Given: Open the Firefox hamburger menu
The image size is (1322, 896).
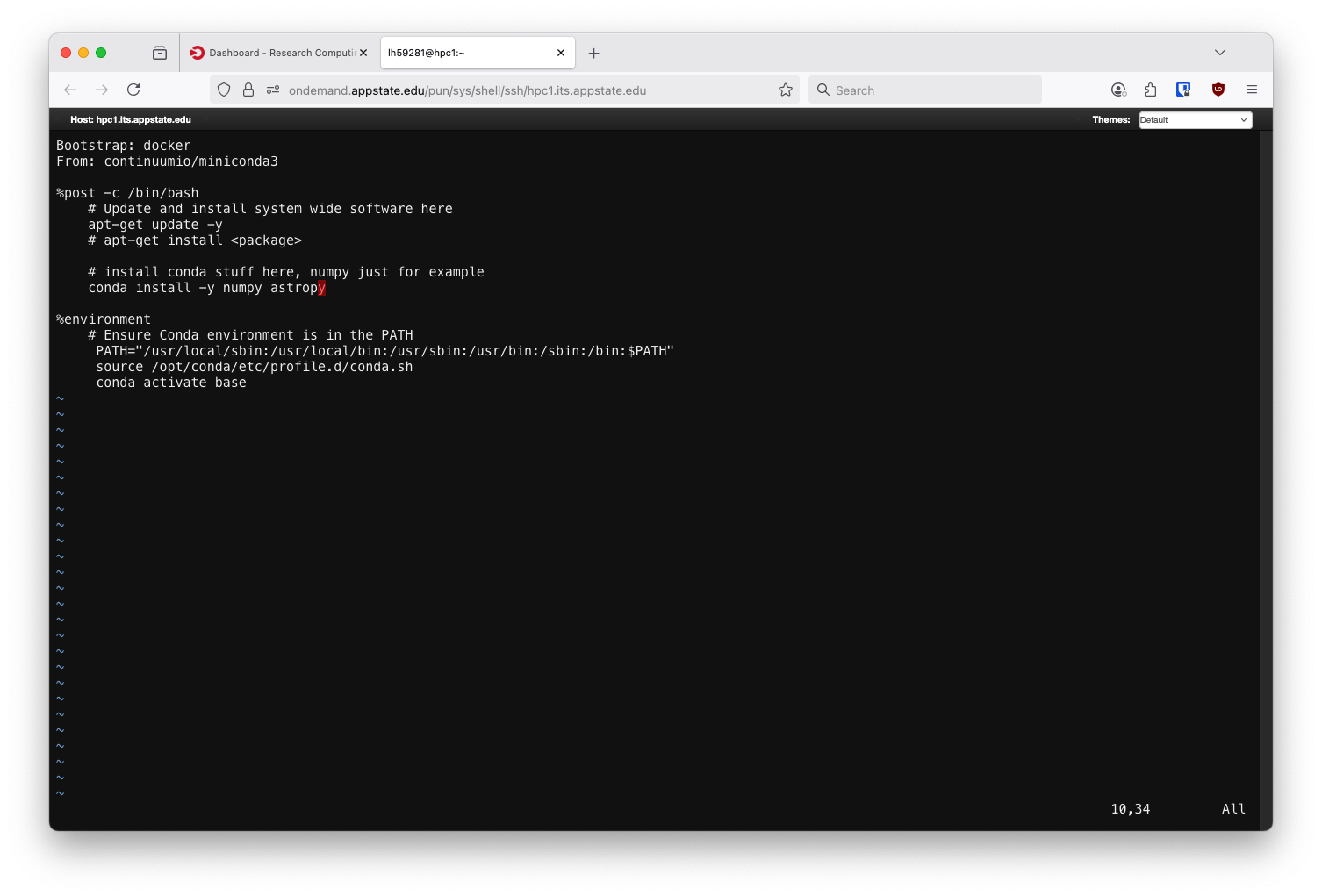Looking at the screenshot, I should click(x=1252, y=90).
